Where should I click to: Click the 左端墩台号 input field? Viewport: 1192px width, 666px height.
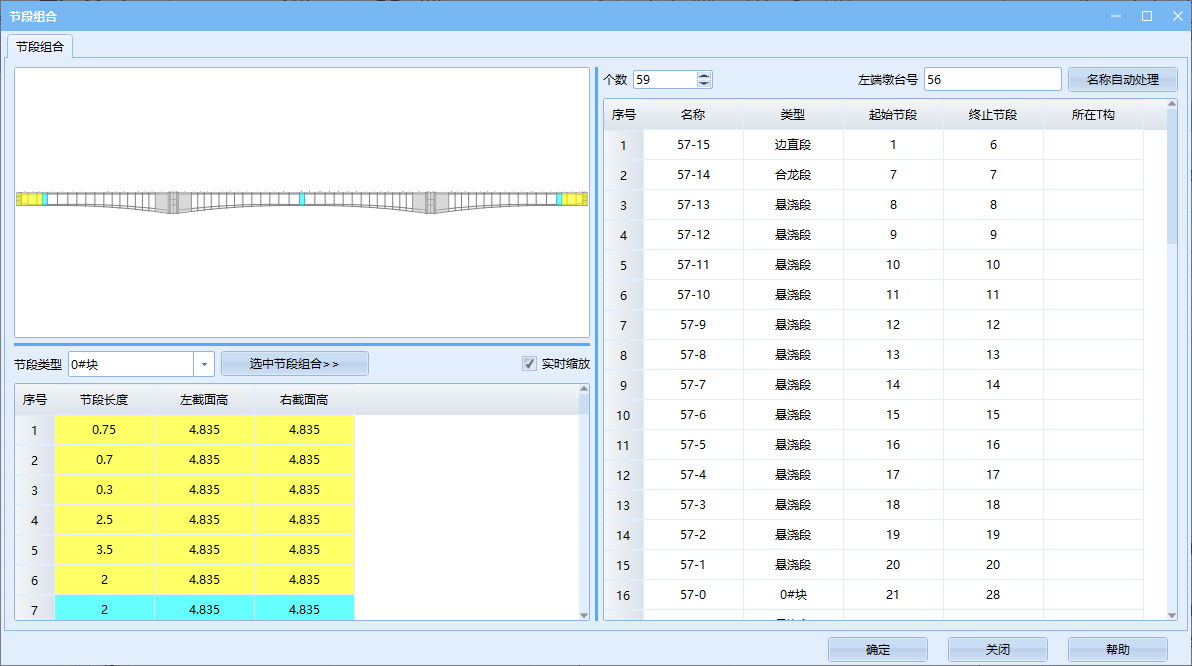coord(992,80)
